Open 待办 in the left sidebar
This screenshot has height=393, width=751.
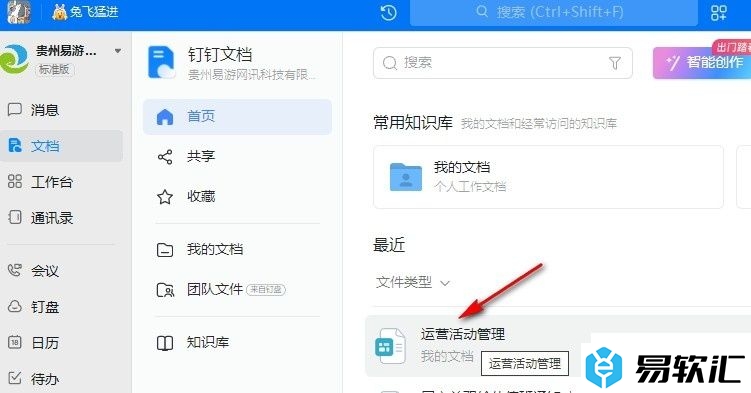tap(61, 379)
